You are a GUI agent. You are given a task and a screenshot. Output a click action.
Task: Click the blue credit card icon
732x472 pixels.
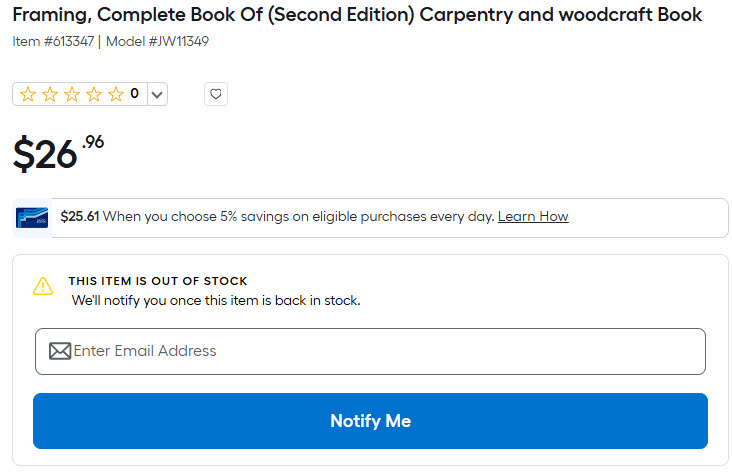[x=31, y=217]
